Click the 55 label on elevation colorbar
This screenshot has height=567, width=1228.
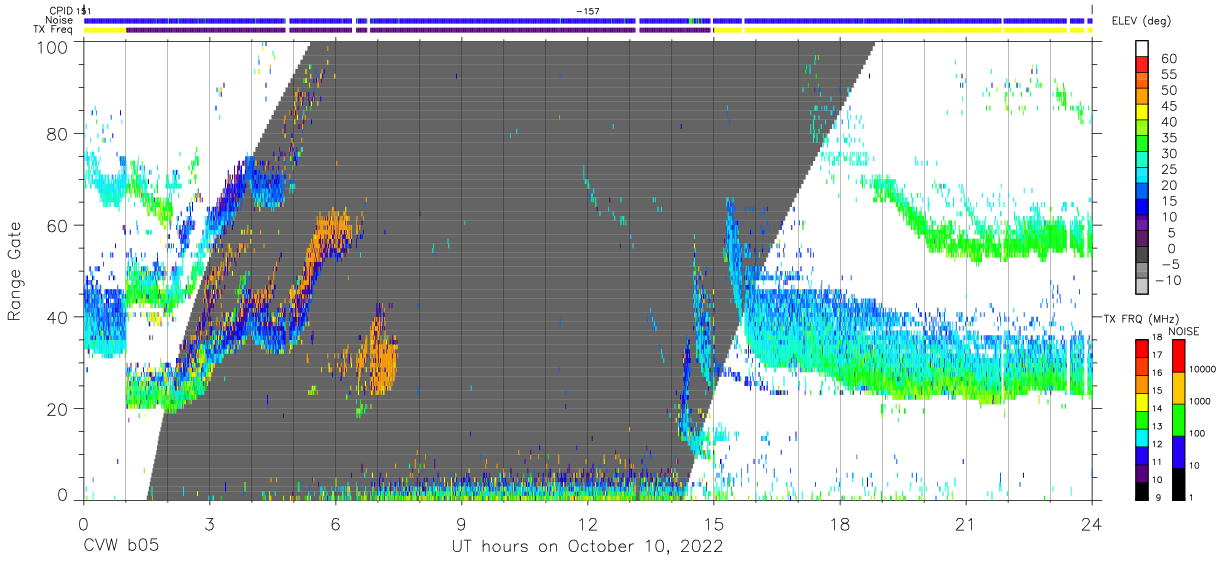(1168, 74)
